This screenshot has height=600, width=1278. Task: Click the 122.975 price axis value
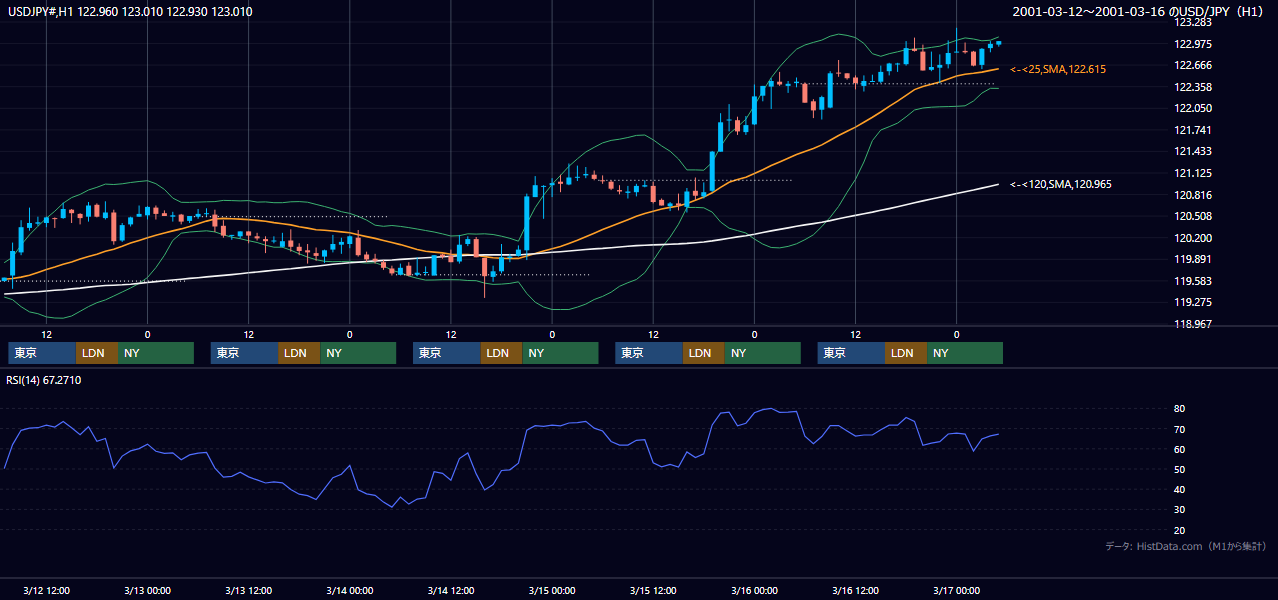pos(1195,44)
